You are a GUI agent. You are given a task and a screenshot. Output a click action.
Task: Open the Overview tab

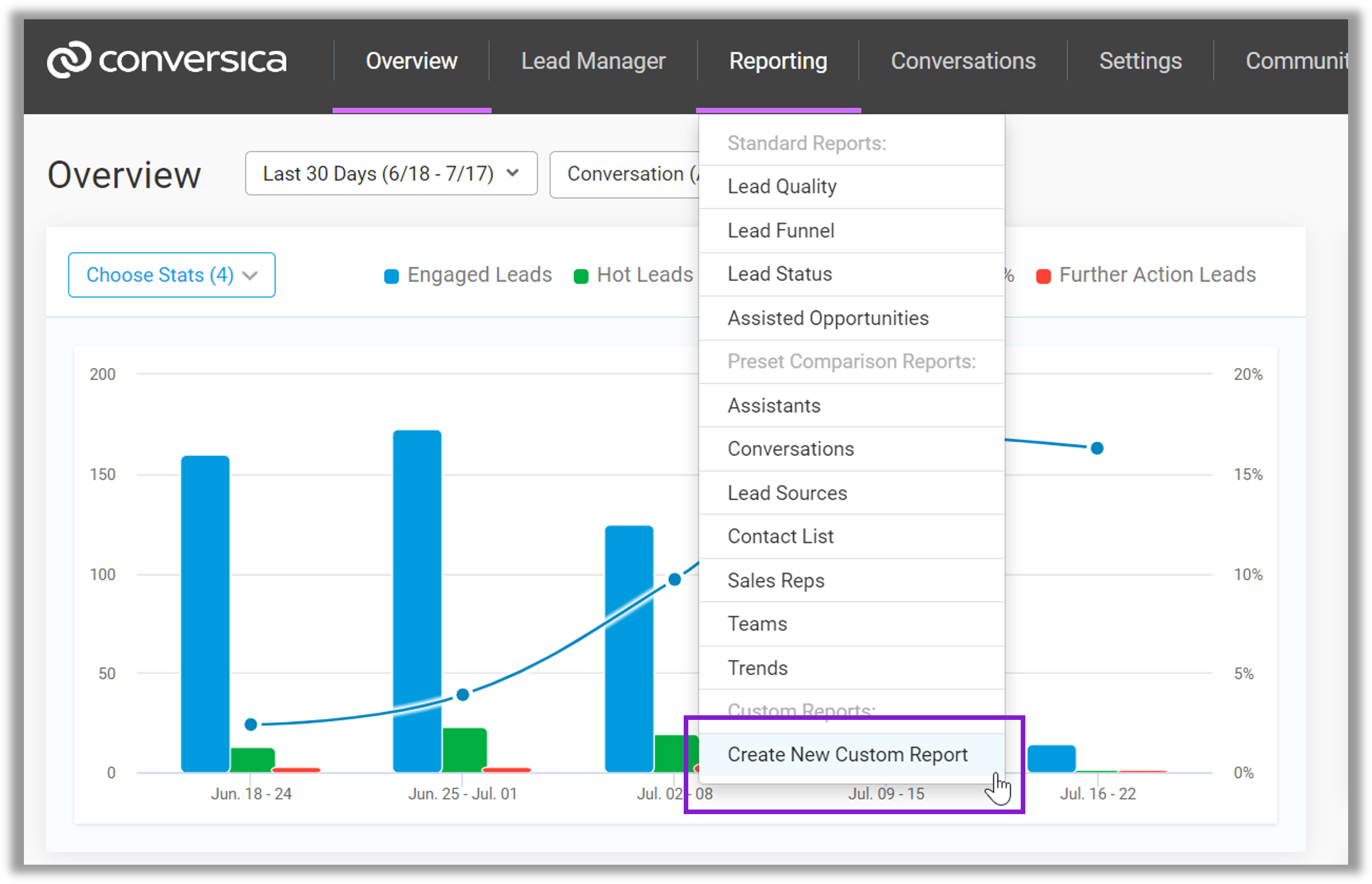(412, 61)
